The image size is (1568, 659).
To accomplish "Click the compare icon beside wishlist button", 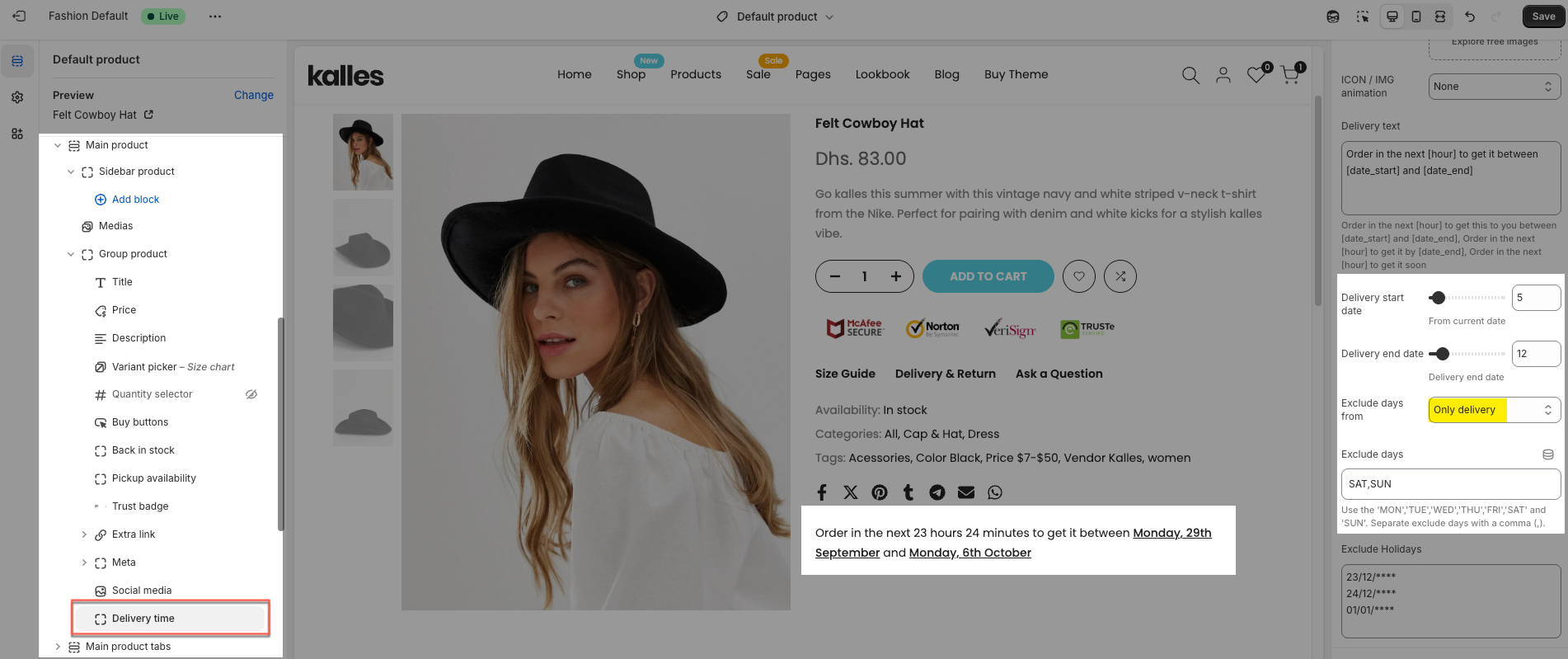I will pos(1120,276).
